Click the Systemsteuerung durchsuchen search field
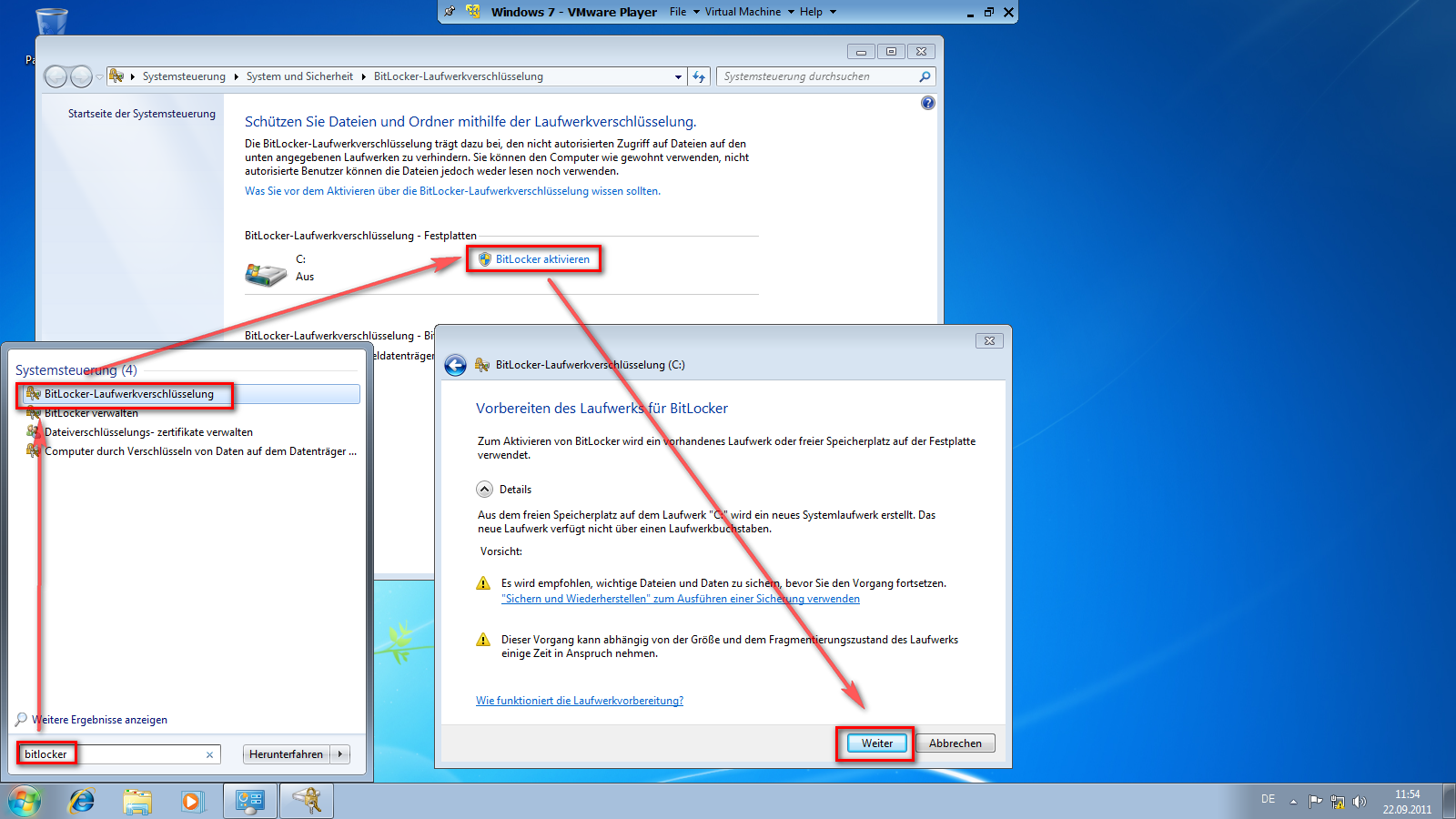The image size is (1456, 819). 819,76
